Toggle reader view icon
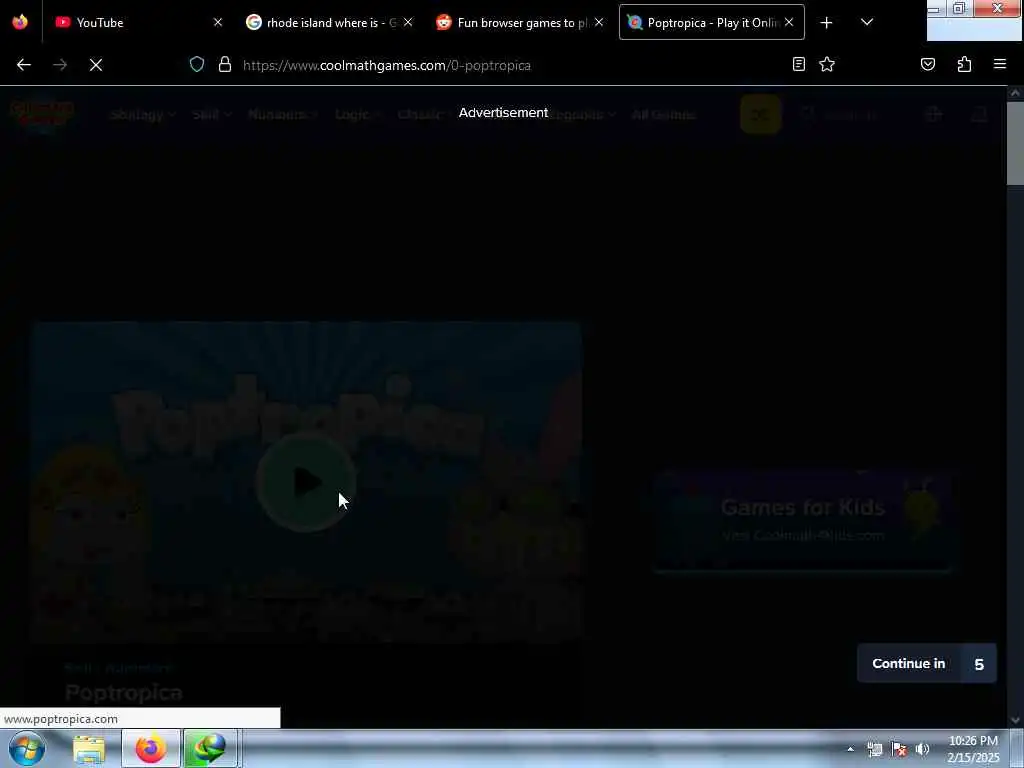Image resolution: width=1024 pixels, height=768 pixels. pyautogui.click(x=799, y=64)
